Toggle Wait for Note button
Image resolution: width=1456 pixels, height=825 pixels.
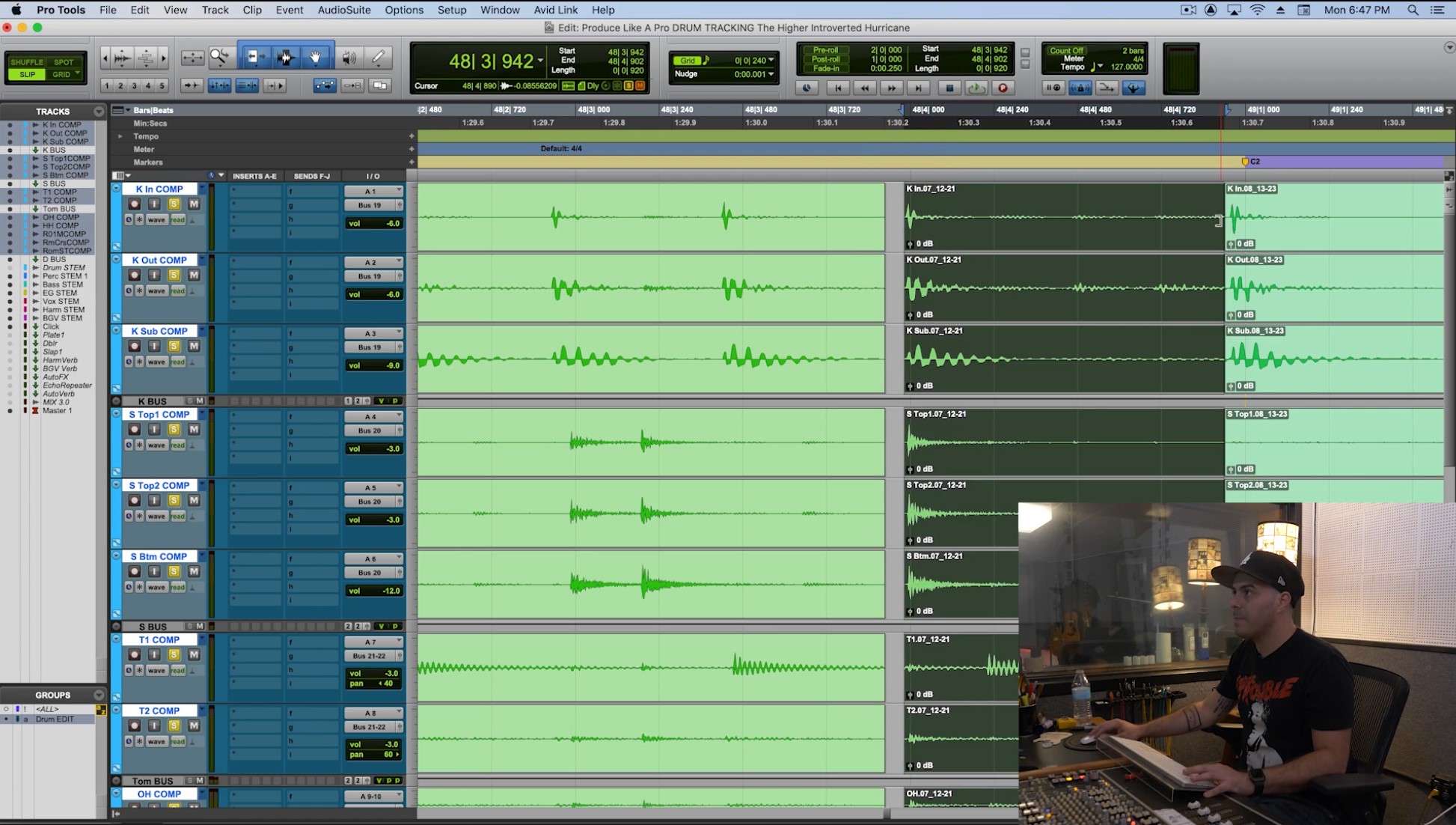[1053, 88]
